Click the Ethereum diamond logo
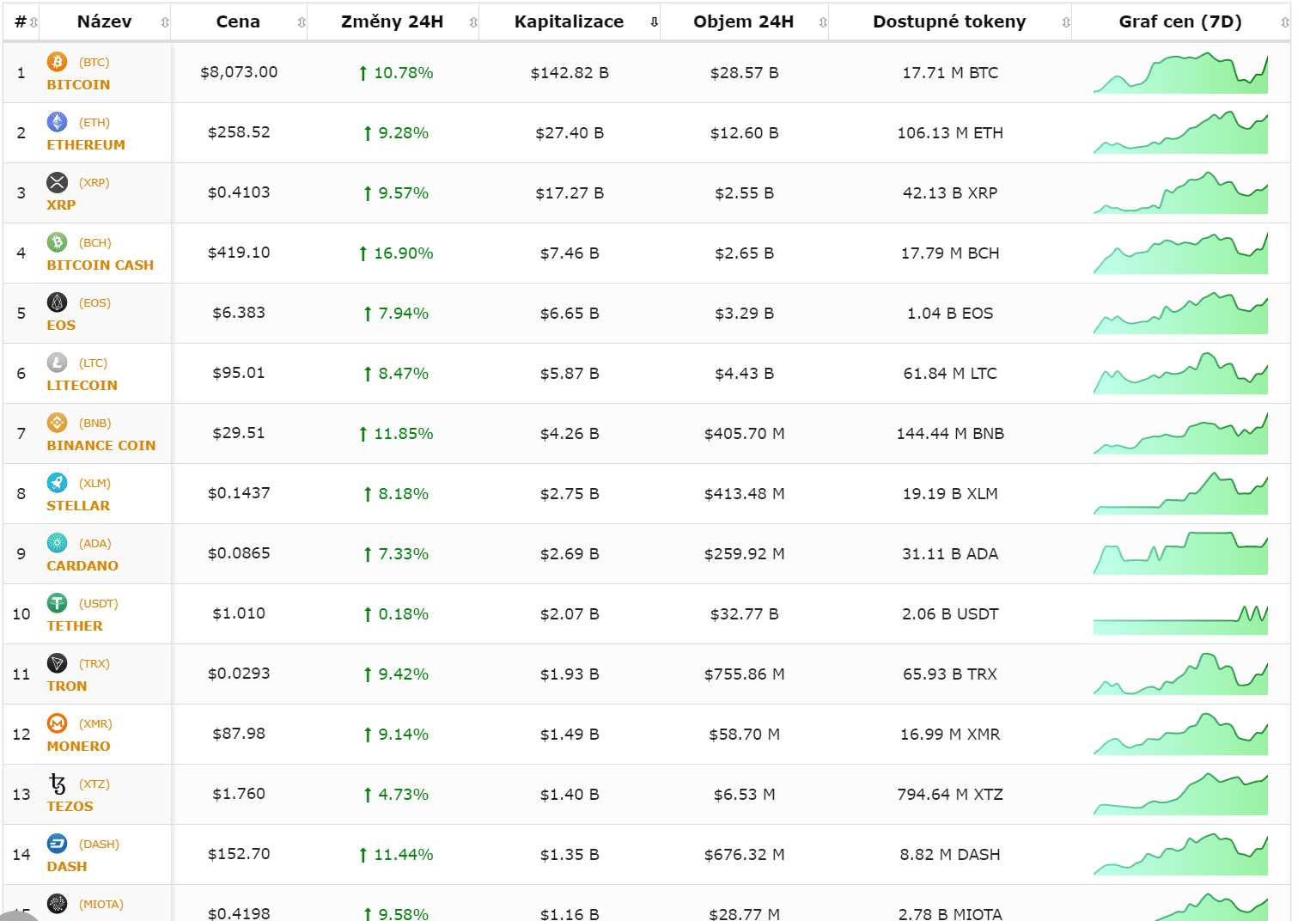This screenshot has height=921, width=1316. 57,122
